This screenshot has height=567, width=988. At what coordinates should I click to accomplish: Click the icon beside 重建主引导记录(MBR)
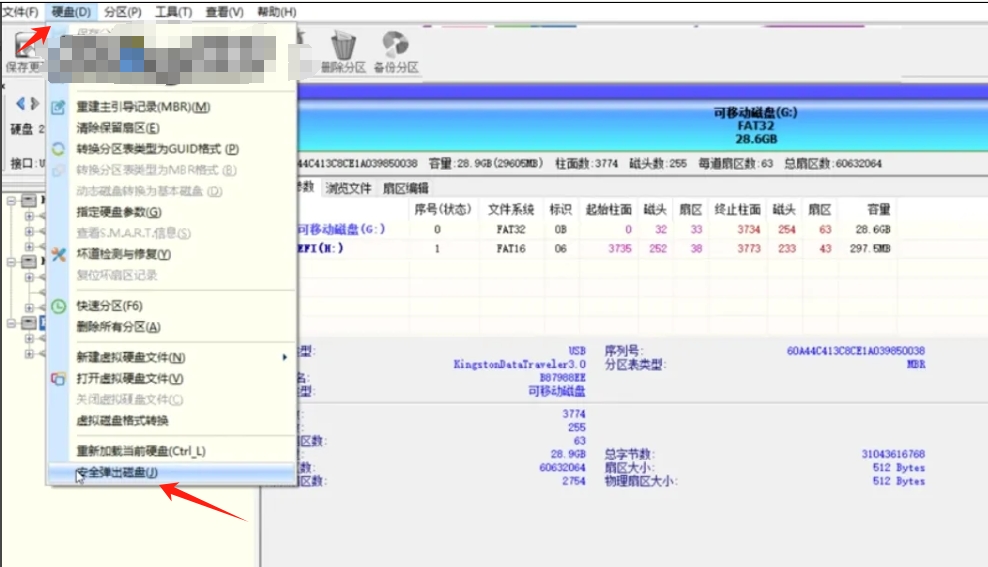(x=58, y=107)
